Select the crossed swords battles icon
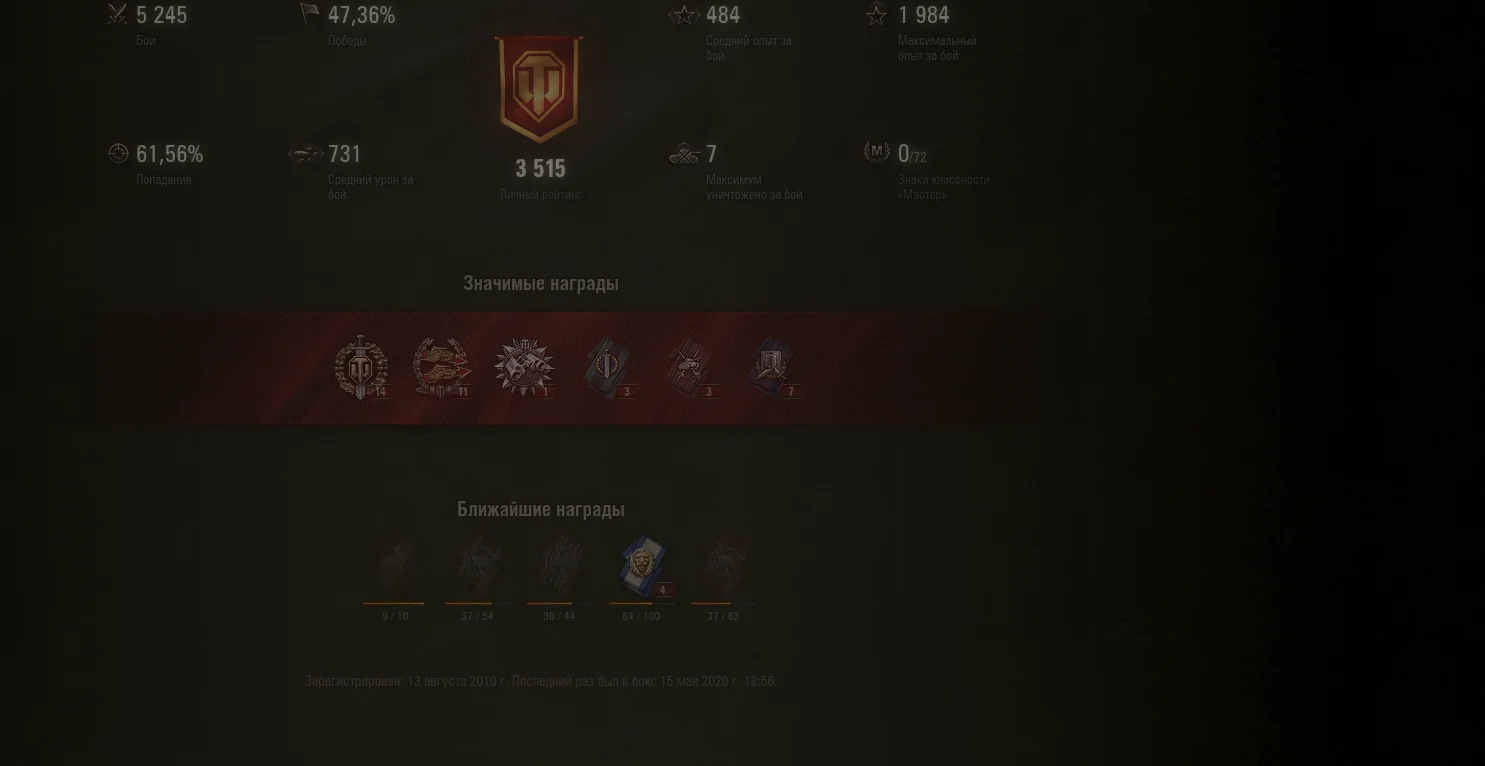 click(118, 14)
